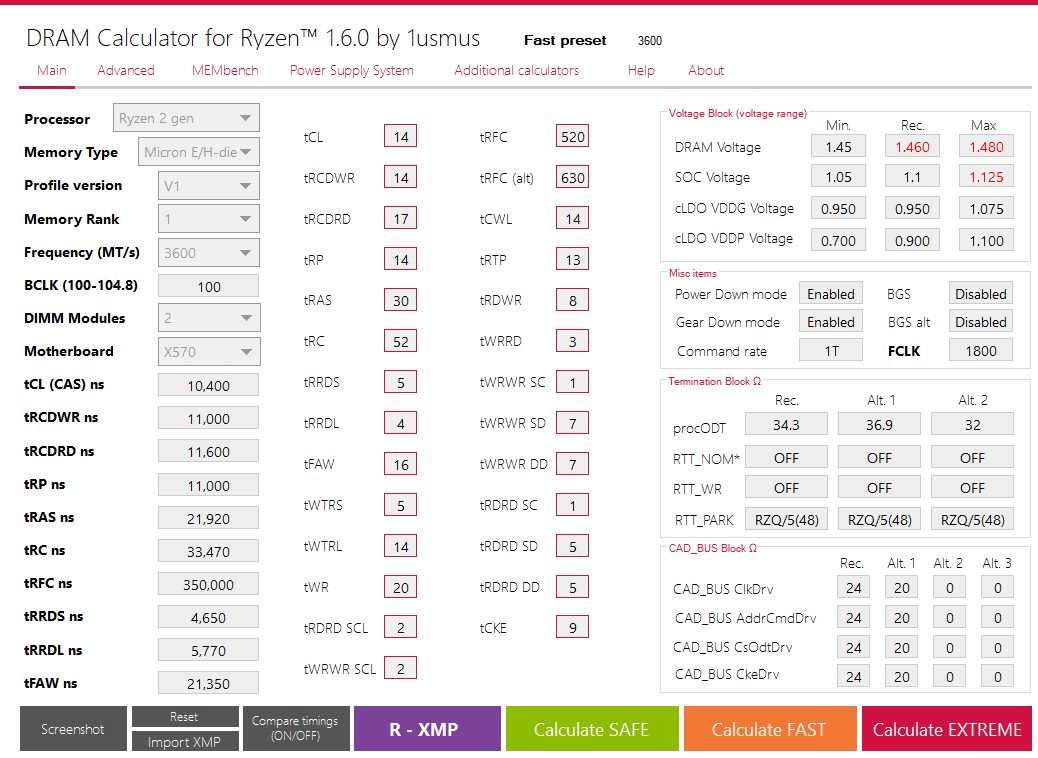Expand the Memory Type dropdown
The width and height of the screenshot is (1038, 758).
199,152
